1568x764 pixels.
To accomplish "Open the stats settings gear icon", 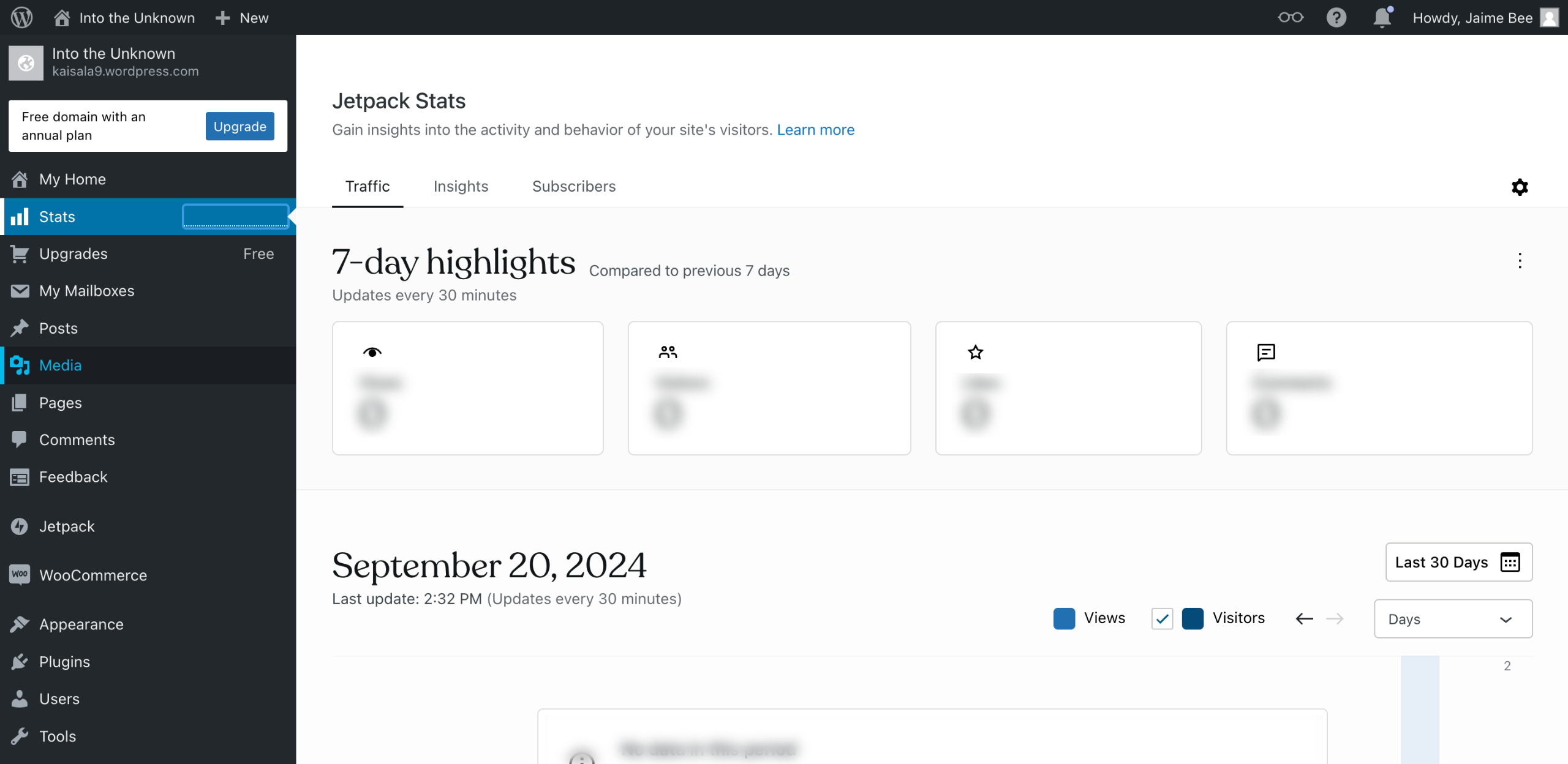I will [1519, 187].
